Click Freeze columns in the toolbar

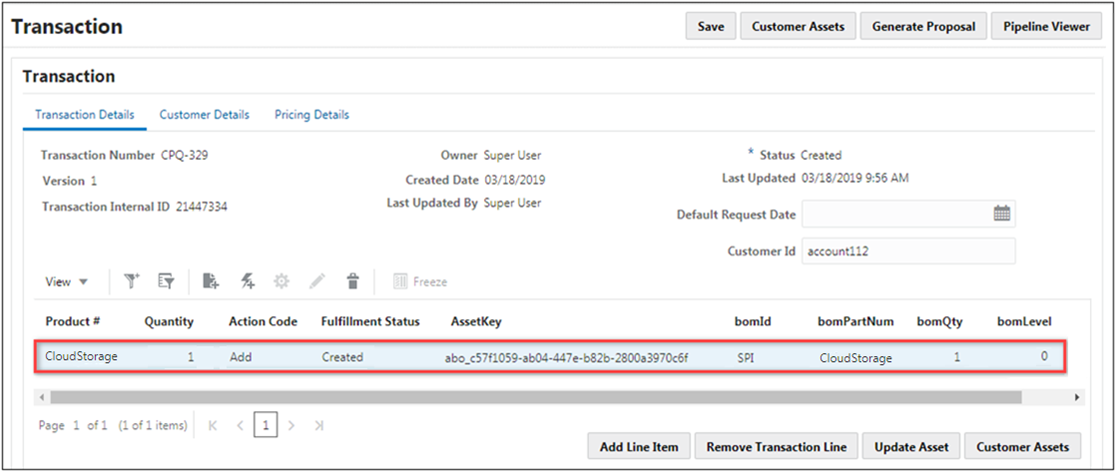[420, 282]
